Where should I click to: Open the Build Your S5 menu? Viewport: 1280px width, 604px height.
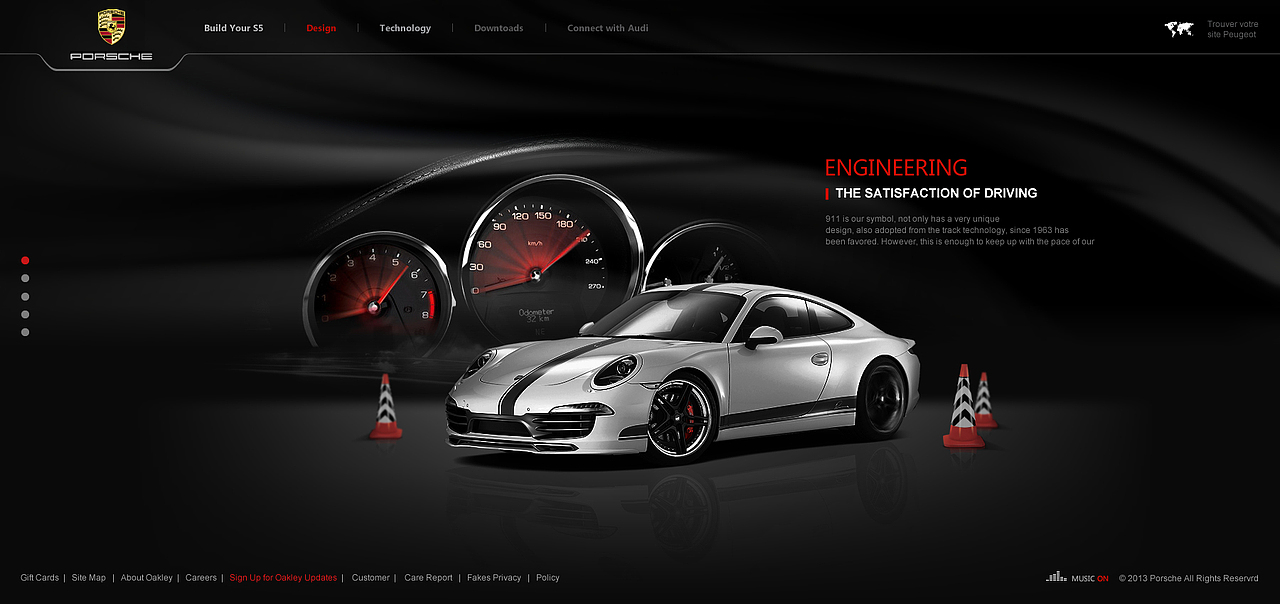234,28
